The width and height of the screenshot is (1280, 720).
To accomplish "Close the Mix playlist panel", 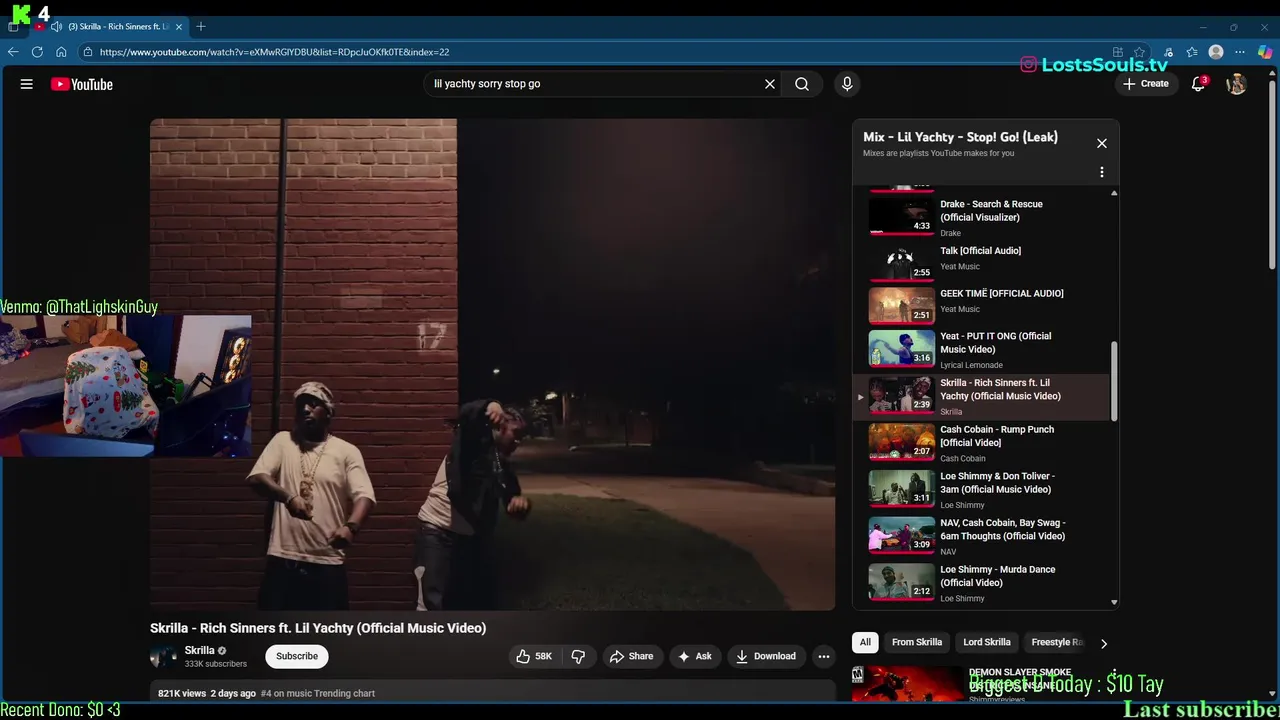I will click(x=1102, y=143).
